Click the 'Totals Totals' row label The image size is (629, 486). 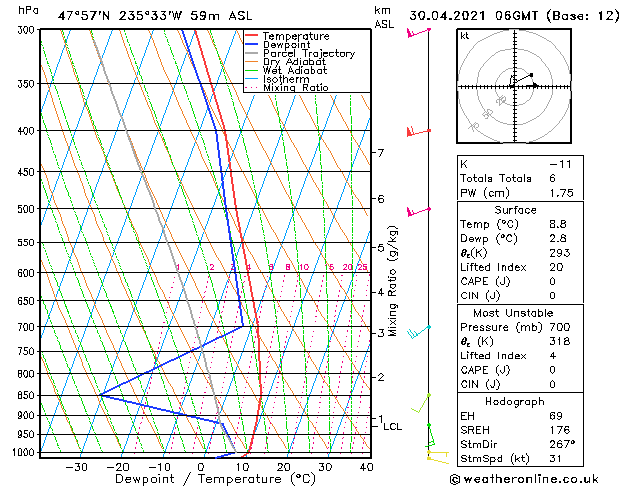[495, 178]
